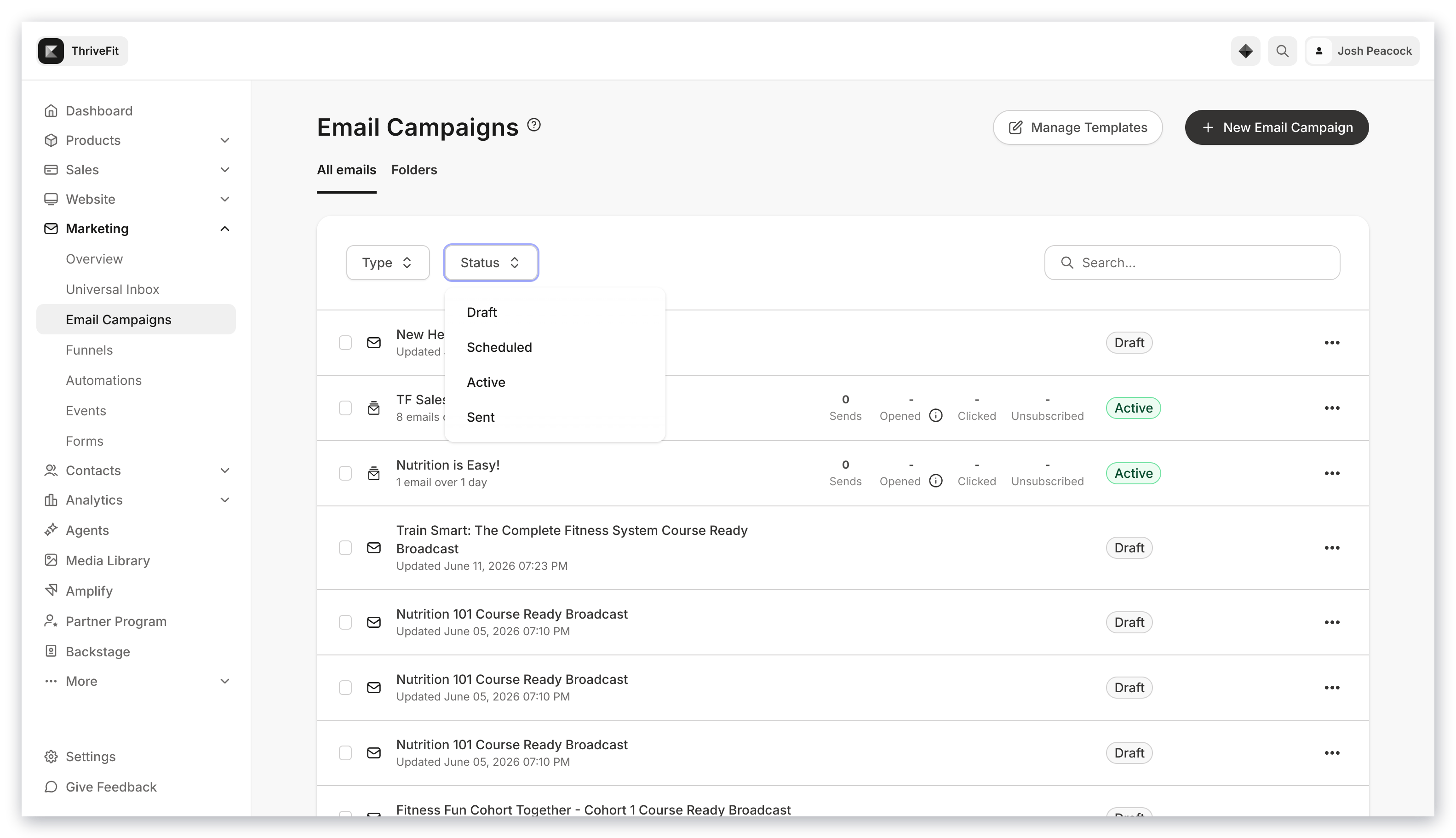Open Josh Peacock account menu
This screenshot has width=1456, height=838.
(x=1362, y=51)
